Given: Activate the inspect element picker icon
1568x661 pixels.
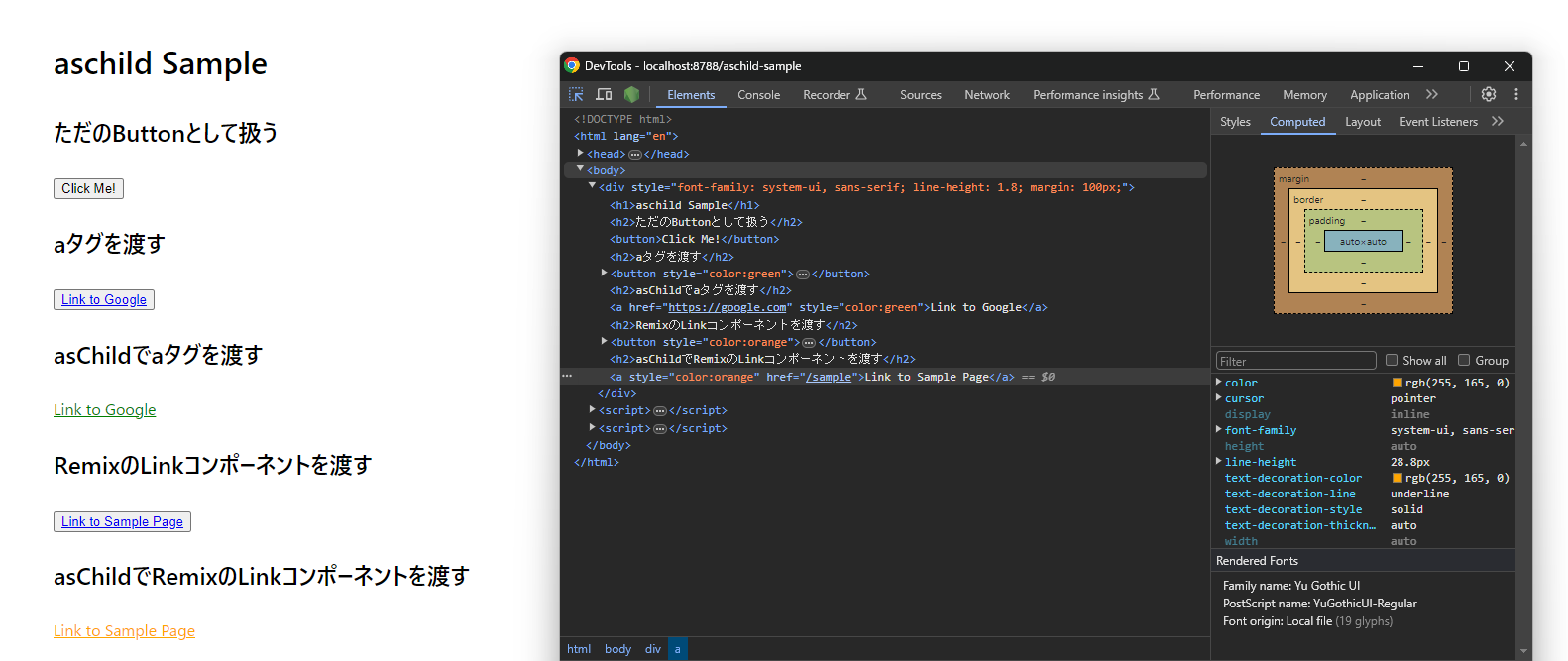Looking at the screenshot, I should pos(576,95).
